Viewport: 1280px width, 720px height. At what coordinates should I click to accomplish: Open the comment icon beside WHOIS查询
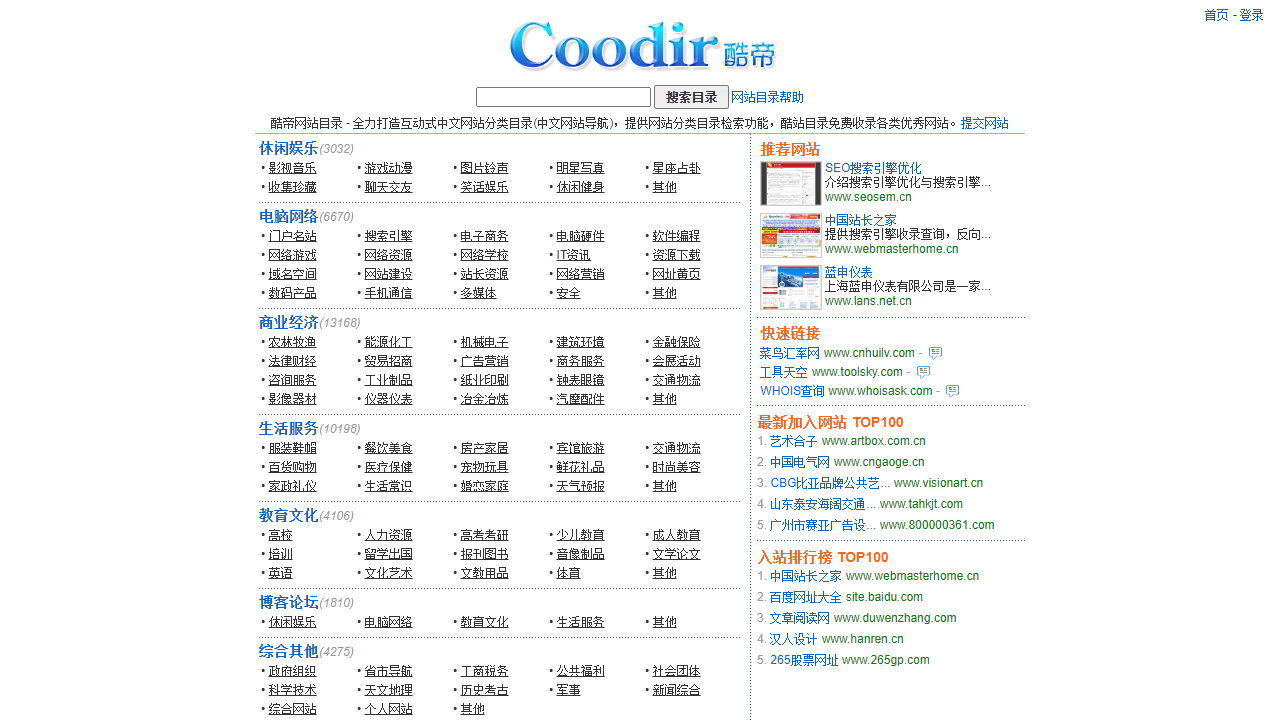(952, 391)
